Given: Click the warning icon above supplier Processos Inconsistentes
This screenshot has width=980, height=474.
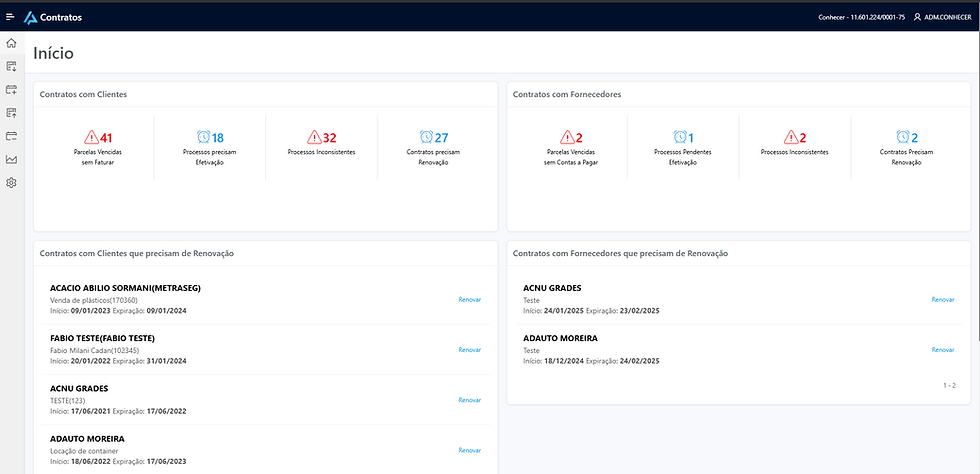Looking at the screenshot, I should tap(791, 137).
